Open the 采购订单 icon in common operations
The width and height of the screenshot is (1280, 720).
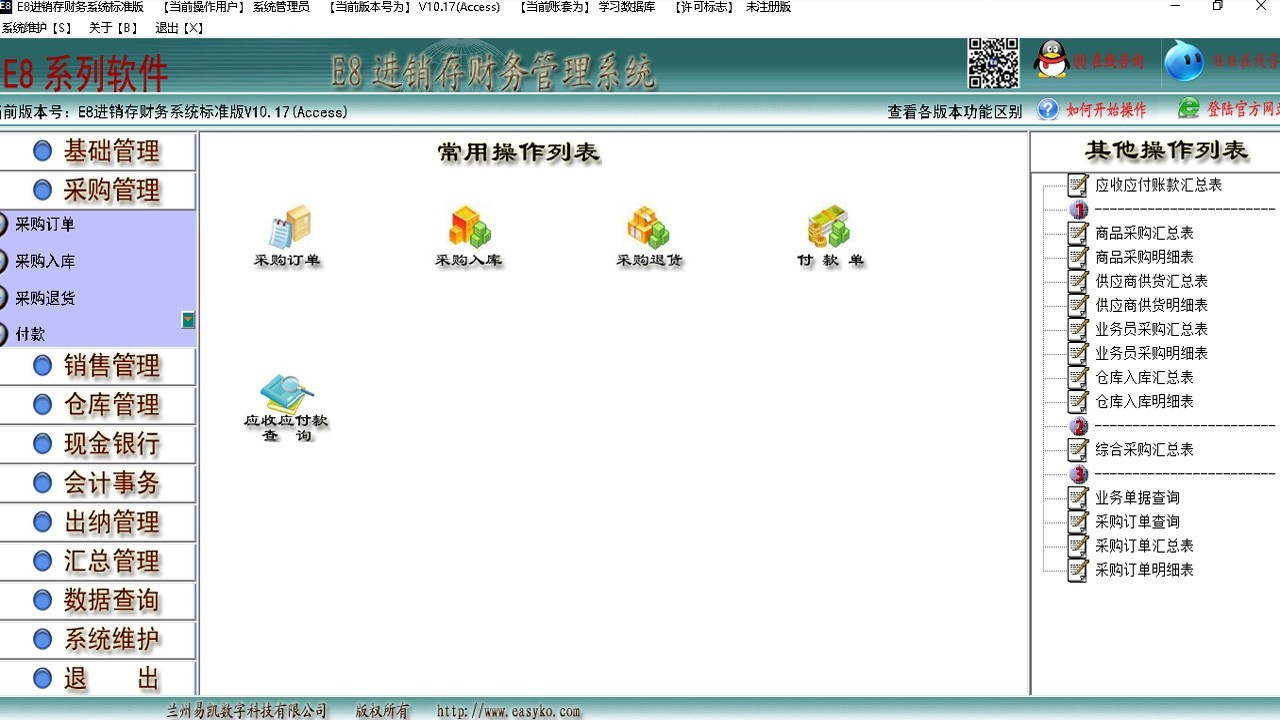[x=288, y=230]
